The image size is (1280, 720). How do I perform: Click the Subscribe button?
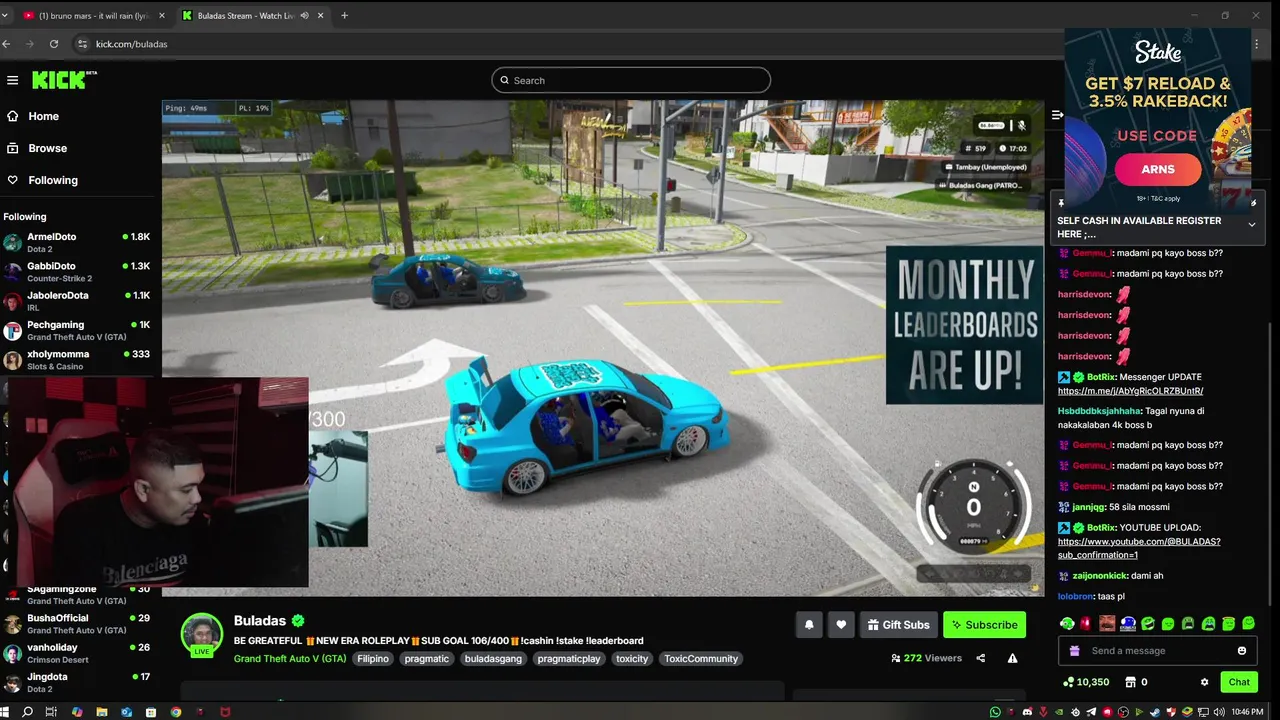pyautogui.click(x=984, y=625)
